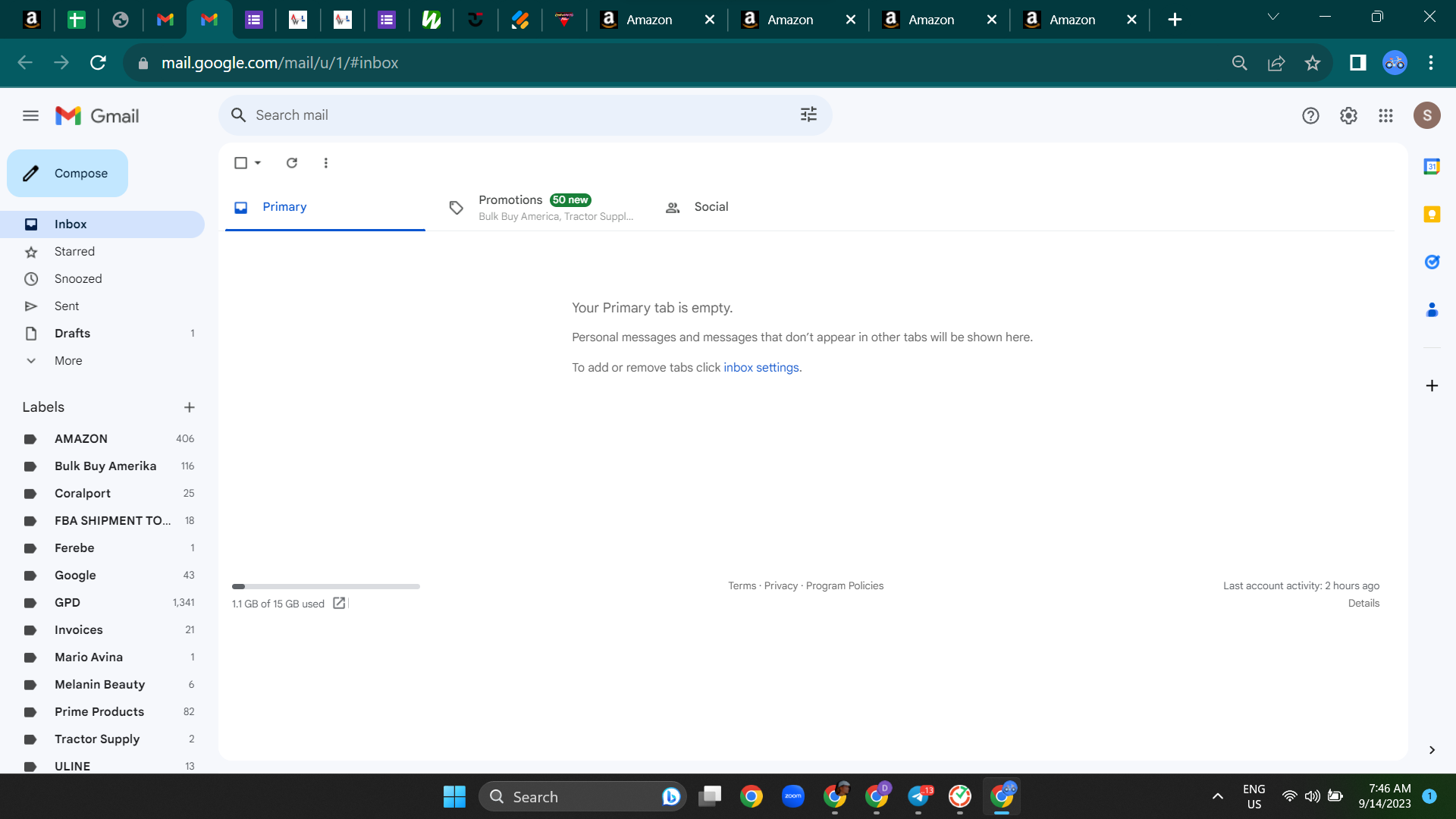The height and width of the screenshot is (819, 1456).
Task: Open Zoom from the taskbar
Action: pos(792,796)
